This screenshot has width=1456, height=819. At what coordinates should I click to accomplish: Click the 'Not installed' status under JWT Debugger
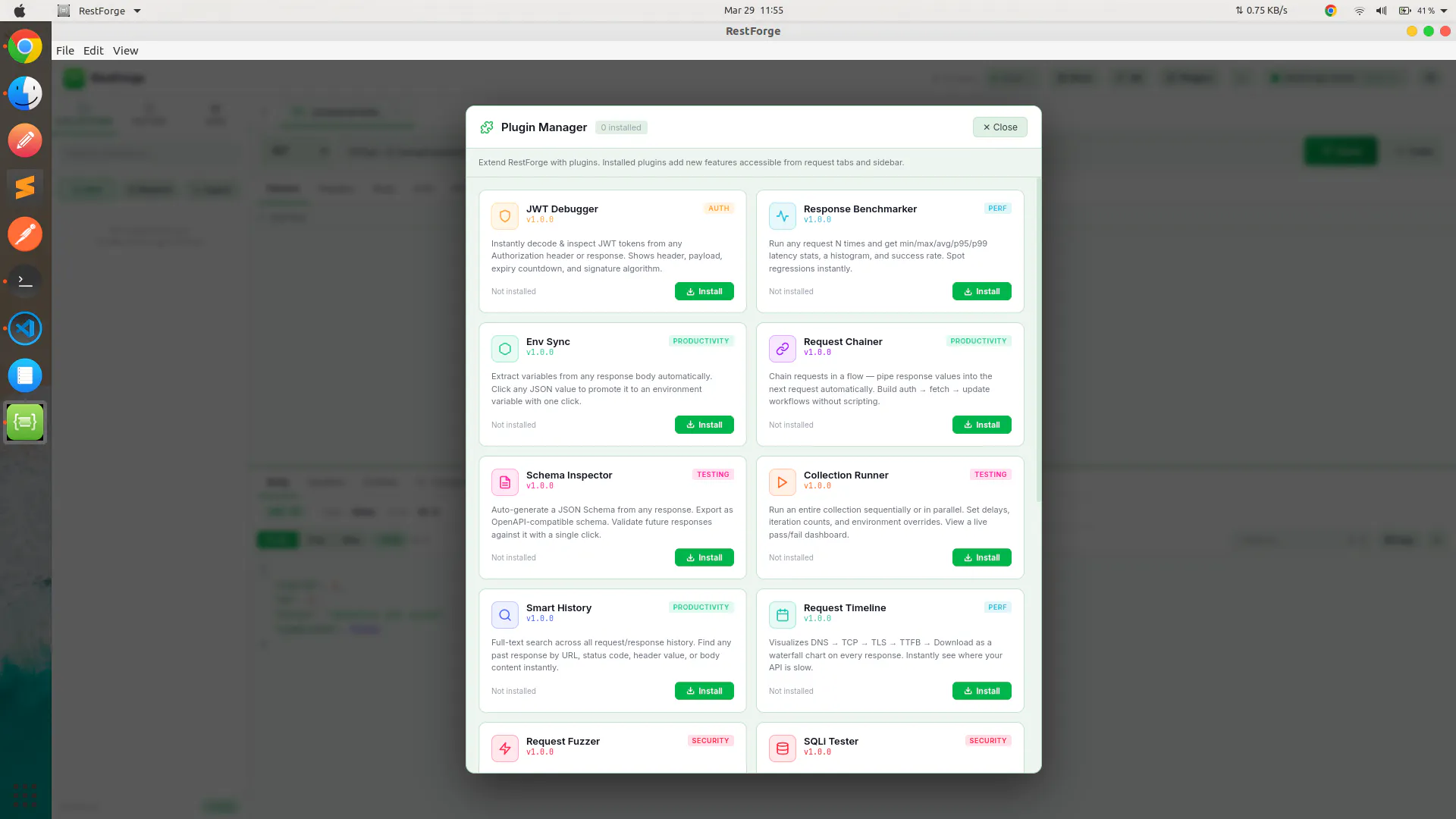[513, 291]
